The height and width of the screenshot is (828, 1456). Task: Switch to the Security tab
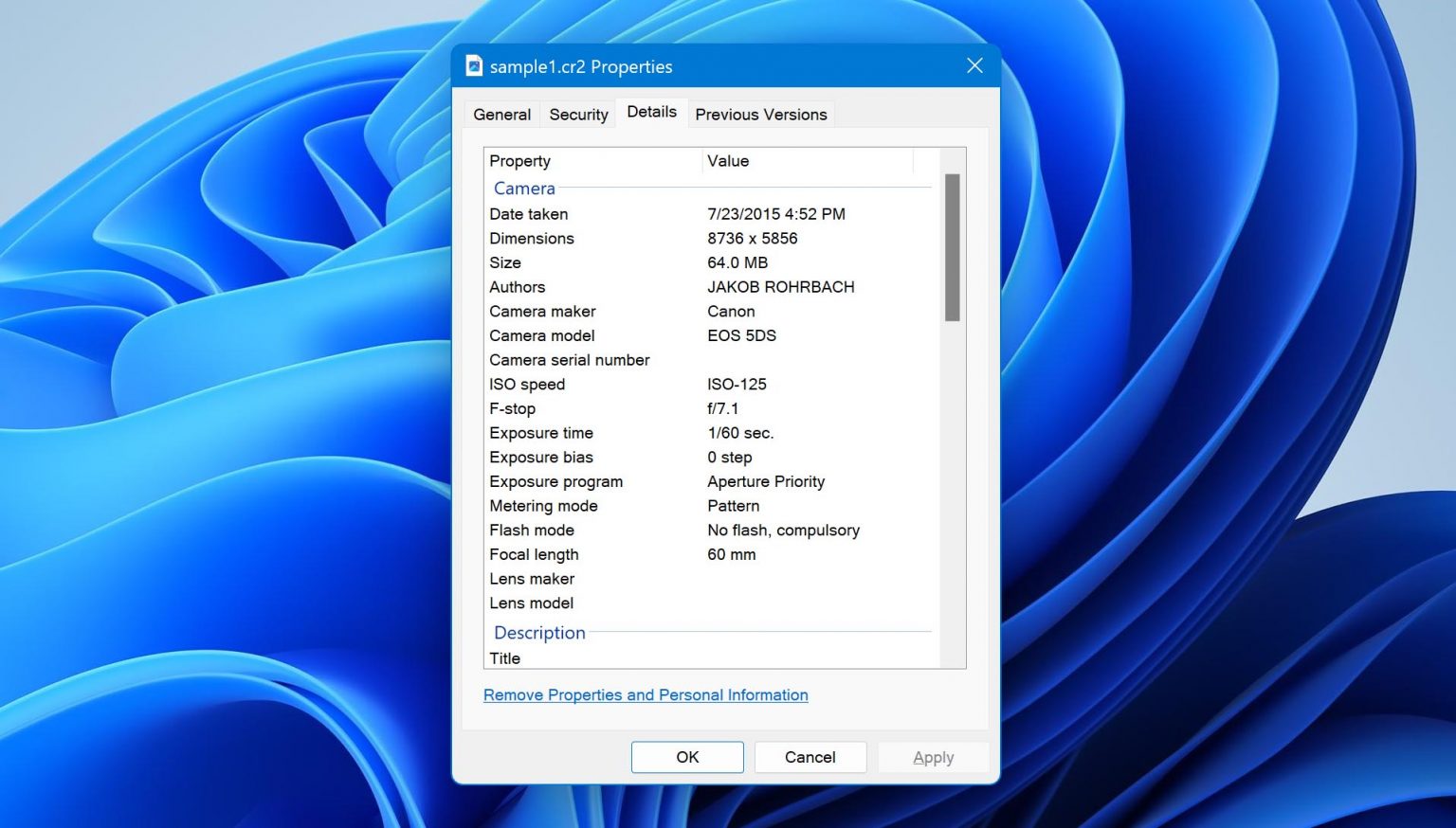click(x=578, y=114)
